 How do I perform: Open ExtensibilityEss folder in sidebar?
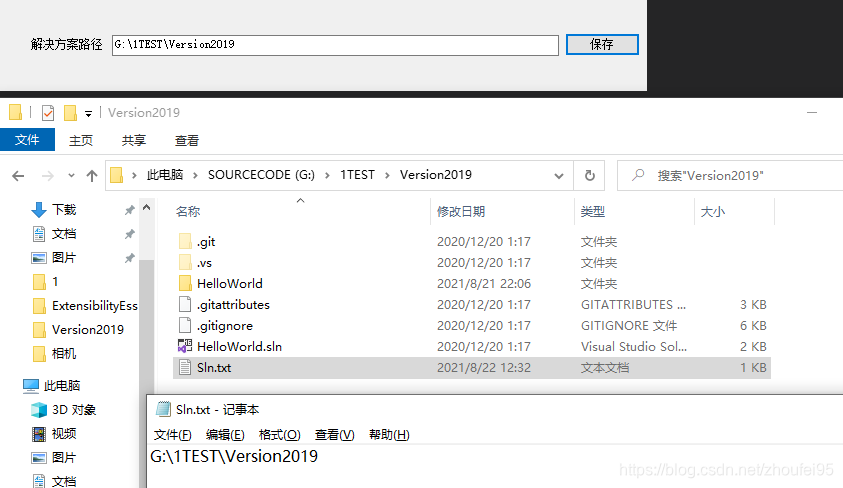pos(95,306)
